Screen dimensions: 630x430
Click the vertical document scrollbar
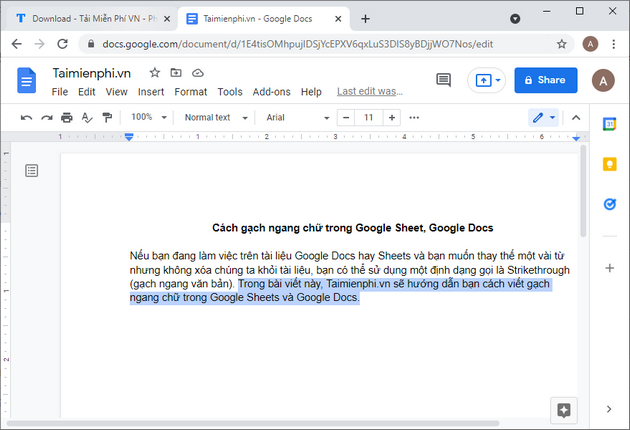point(583,191)
